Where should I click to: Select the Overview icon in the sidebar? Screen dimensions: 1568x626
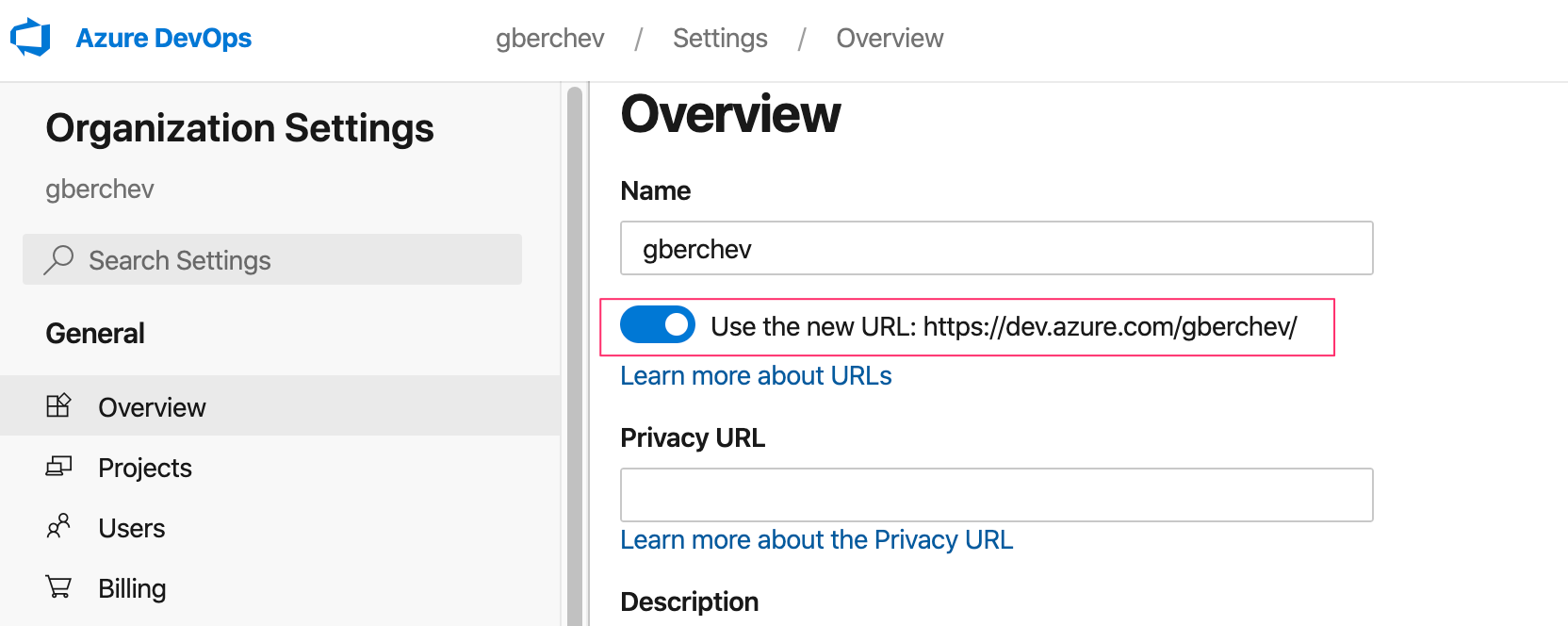pyautogui.click(x=58, y=405)
